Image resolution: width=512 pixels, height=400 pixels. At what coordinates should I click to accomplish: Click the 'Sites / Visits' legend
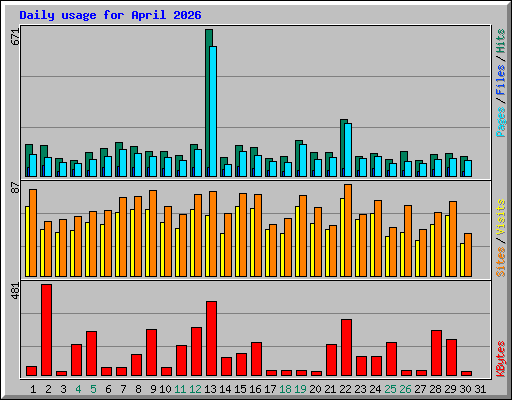501,238
